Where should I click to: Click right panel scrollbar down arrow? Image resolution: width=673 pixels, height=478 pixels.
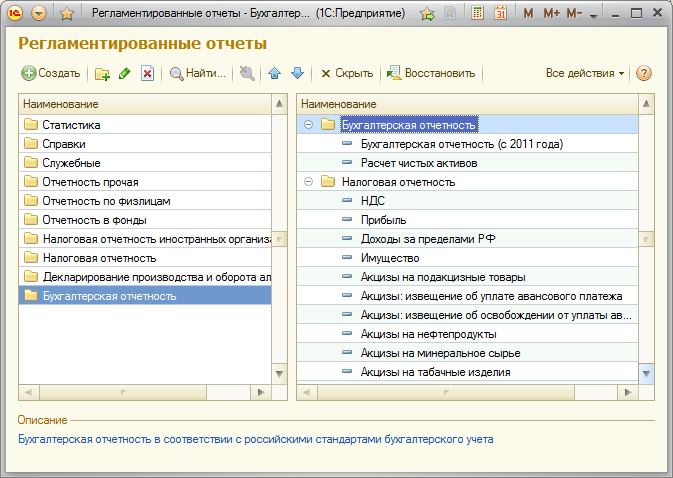[646, 373]
